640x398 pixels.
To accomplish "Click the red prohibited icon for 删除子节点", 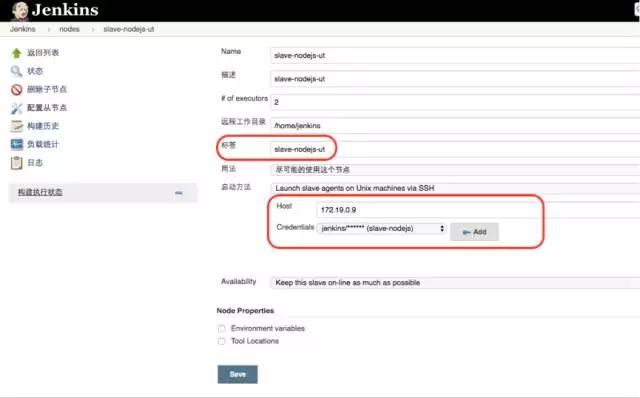I will pyautogui.click(x=16, y=89).
